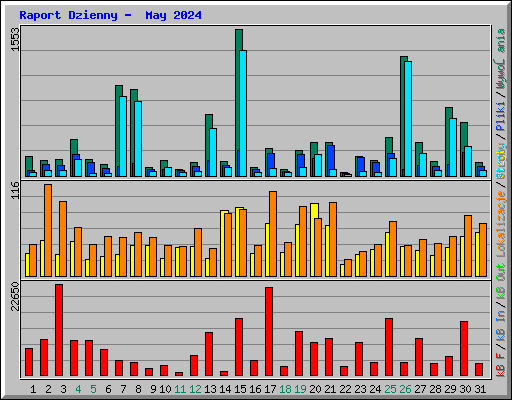Click the red bar for day 25

point(389,347)
